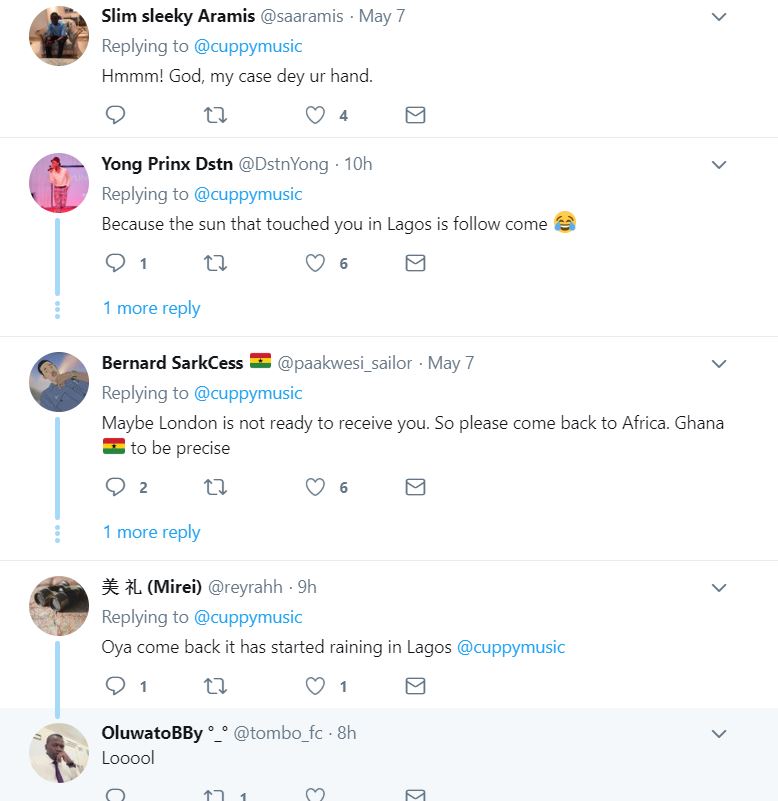Open the dropdown caret on Yong Prinx Dstn's tweet
This screenshot has height=801, width=778.
pos(719,164)
